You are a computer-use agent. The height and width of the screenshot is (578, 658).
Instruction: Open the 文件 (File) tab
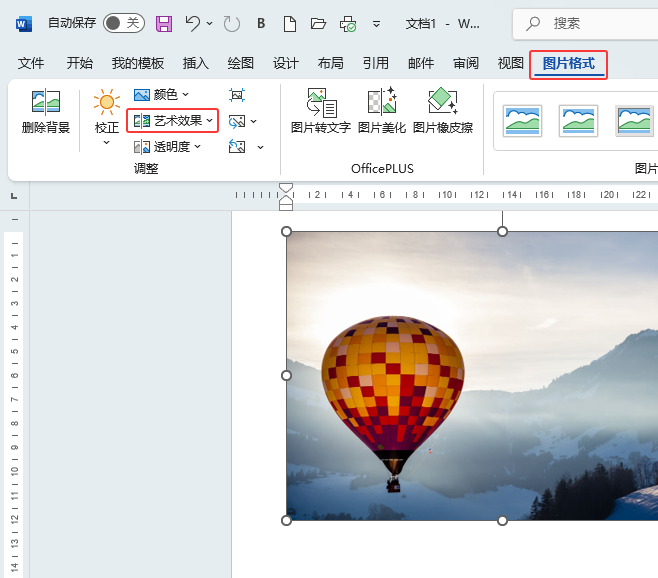31,63
